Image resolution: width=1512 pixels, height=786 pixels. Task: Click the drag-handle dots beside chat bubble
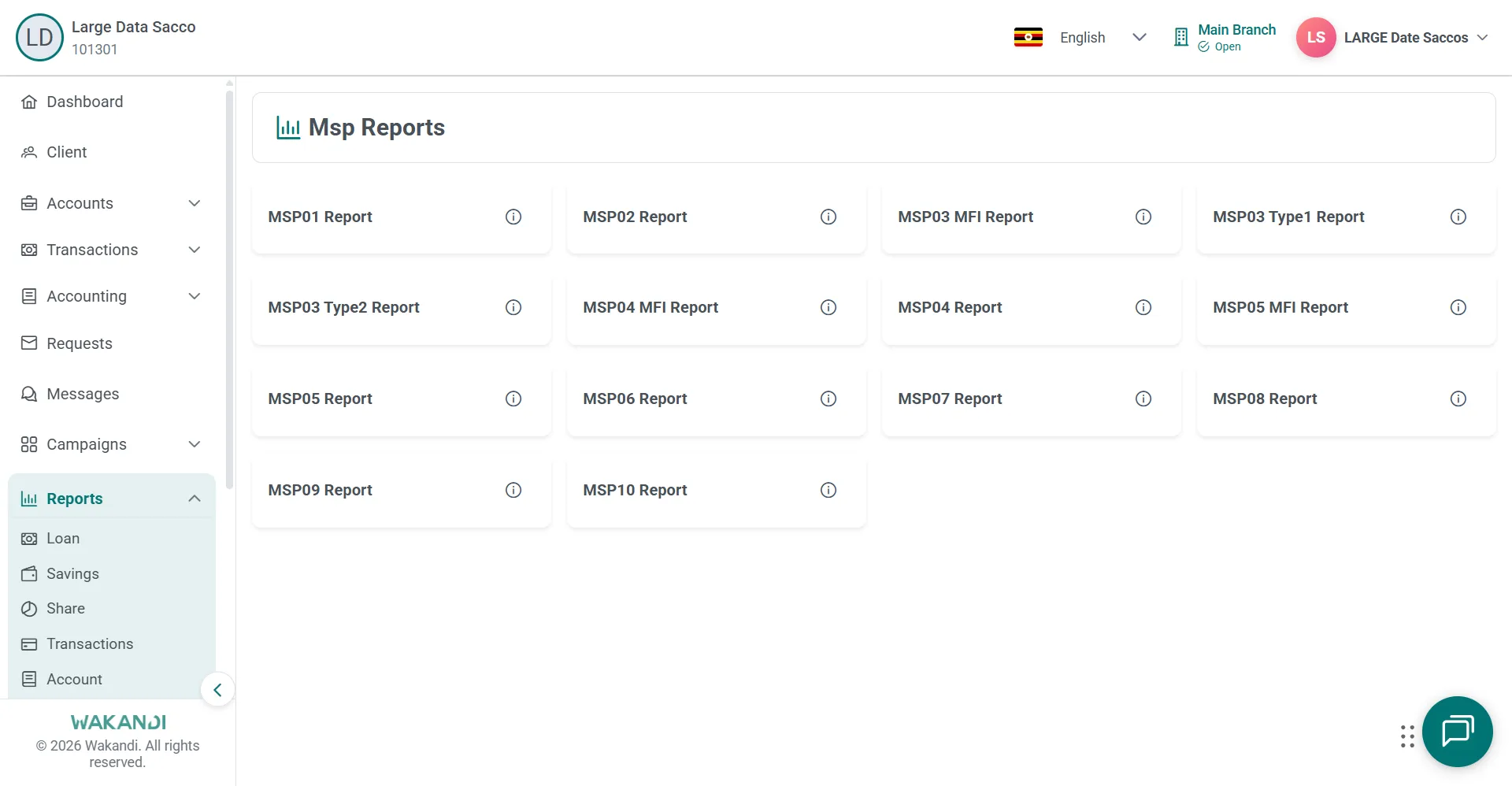1407,736
